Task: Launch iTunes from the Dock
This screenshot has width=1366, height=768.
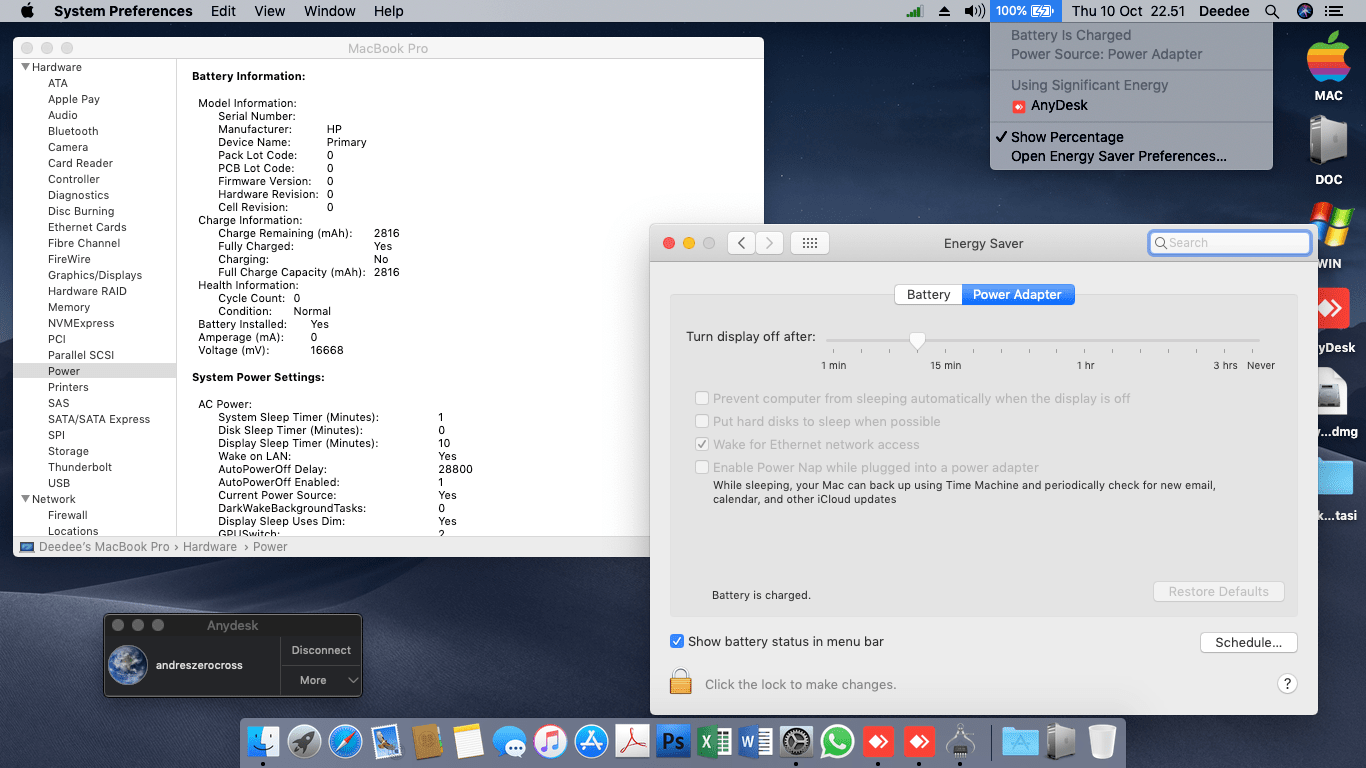Action: pyautogui.click(x=550, y=741)
